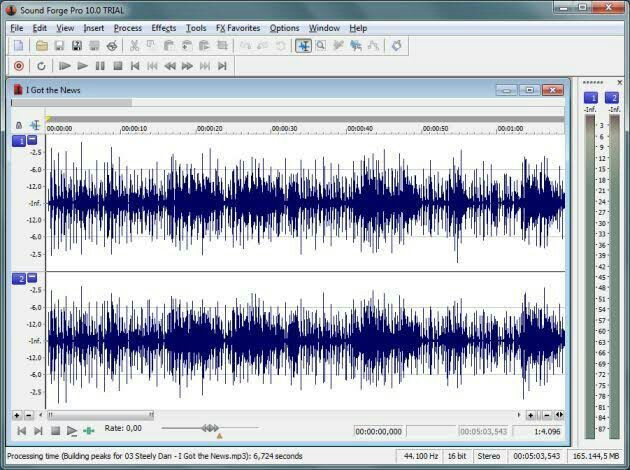Screen dimensions: 630x470
Task: Select the Pencil Tool icon
Action: [338, 46]
